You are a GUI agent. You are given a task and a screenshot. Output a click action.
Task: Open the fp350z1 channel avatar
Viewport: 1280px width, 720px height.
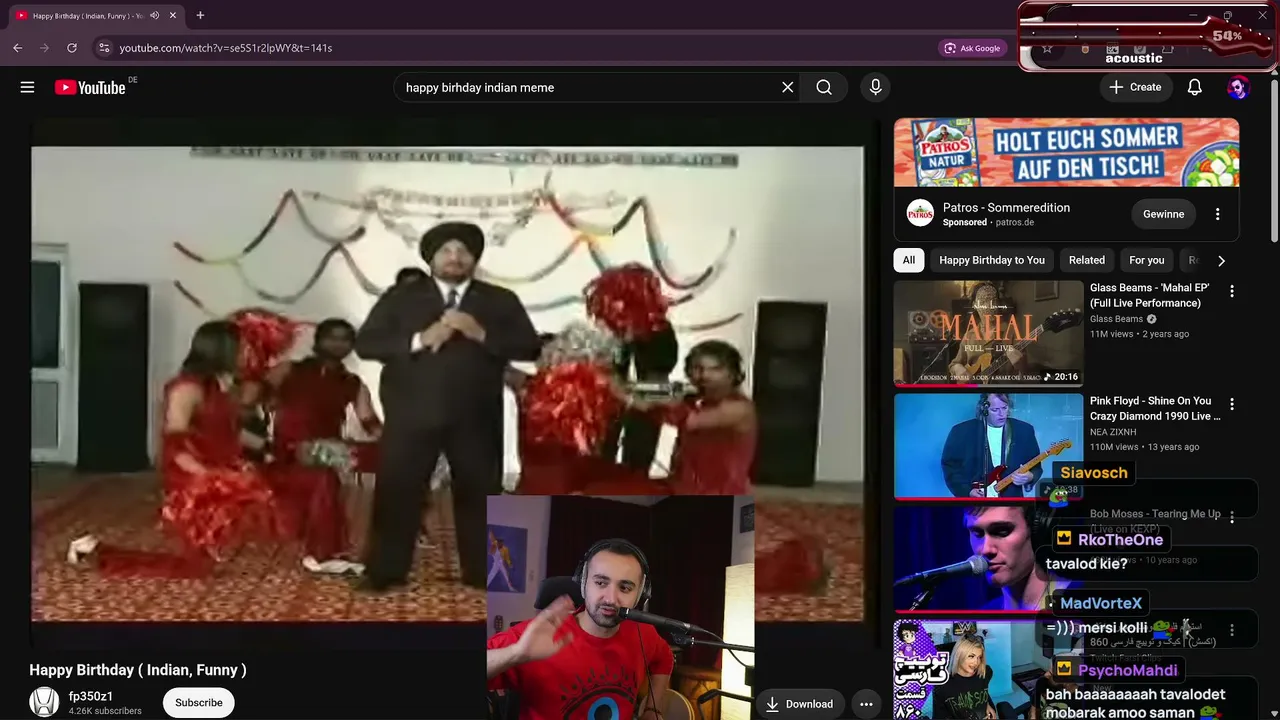pyautogui.click(x=44, y=702)
